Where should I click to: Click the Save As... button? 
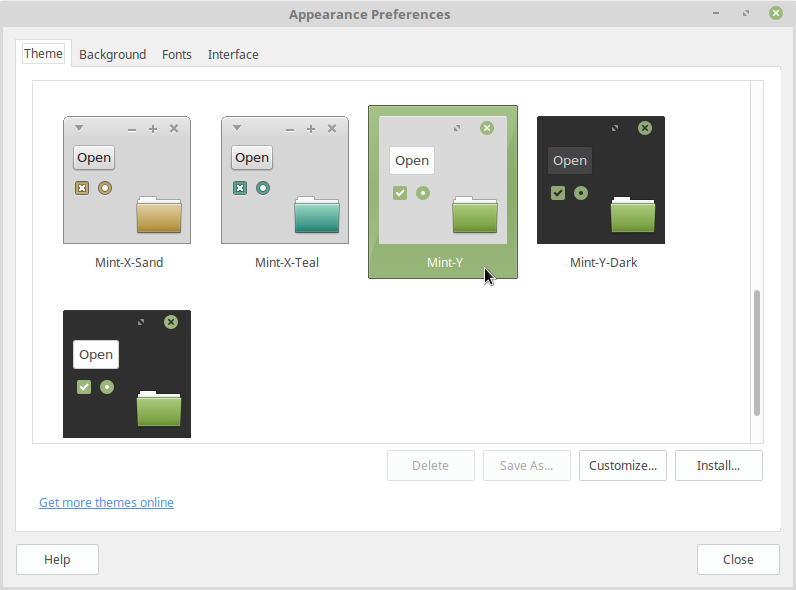526,466
